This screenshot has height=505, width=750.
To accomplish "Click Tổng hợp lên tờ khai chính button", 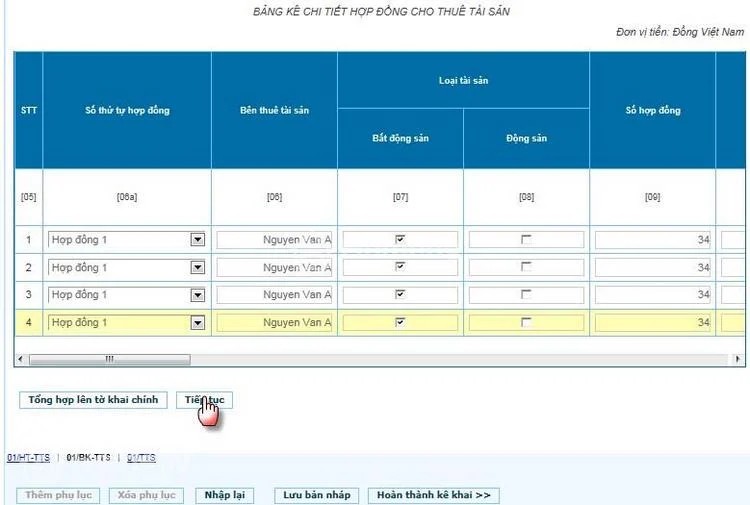I will 93,400.
